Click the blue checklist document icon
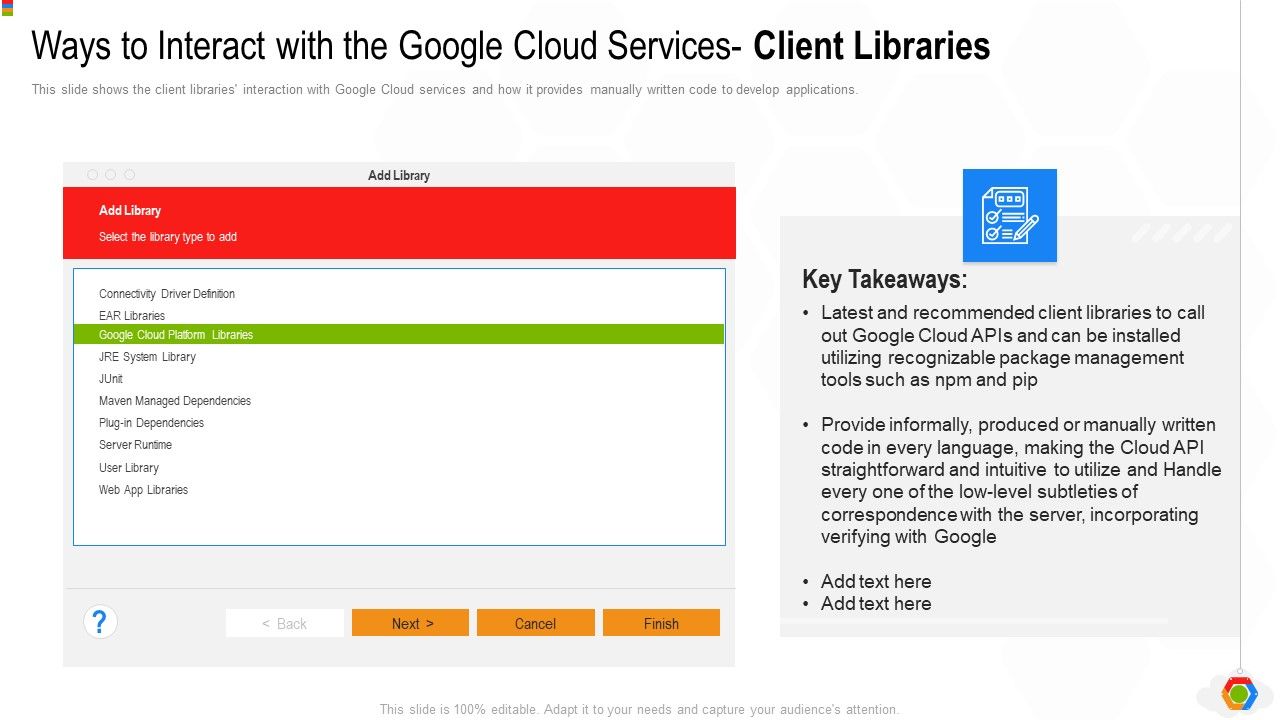 click(x=1009, y=214)
